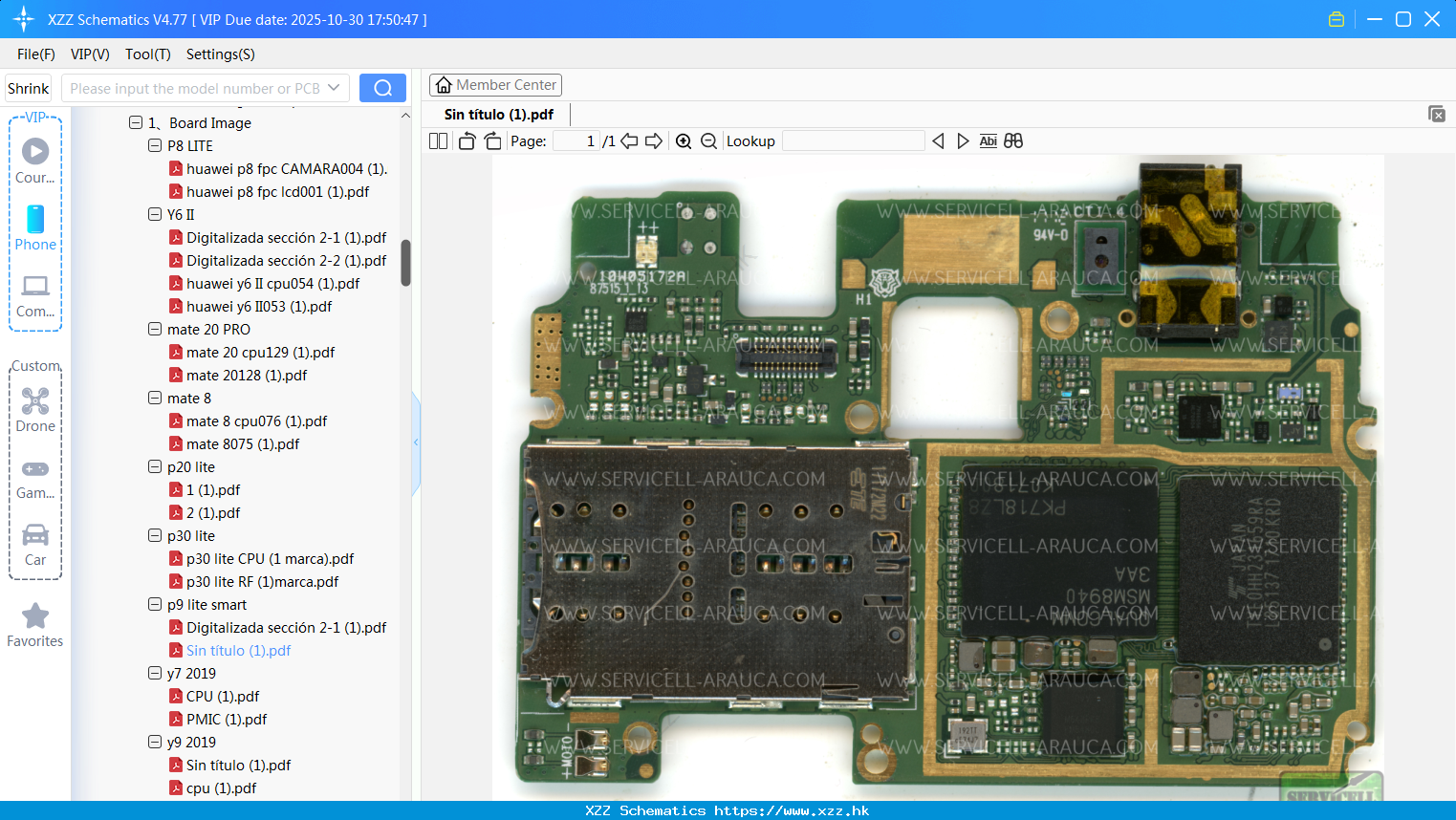
Task: Open the Settings(S) menu
Action: coord(221,54)
